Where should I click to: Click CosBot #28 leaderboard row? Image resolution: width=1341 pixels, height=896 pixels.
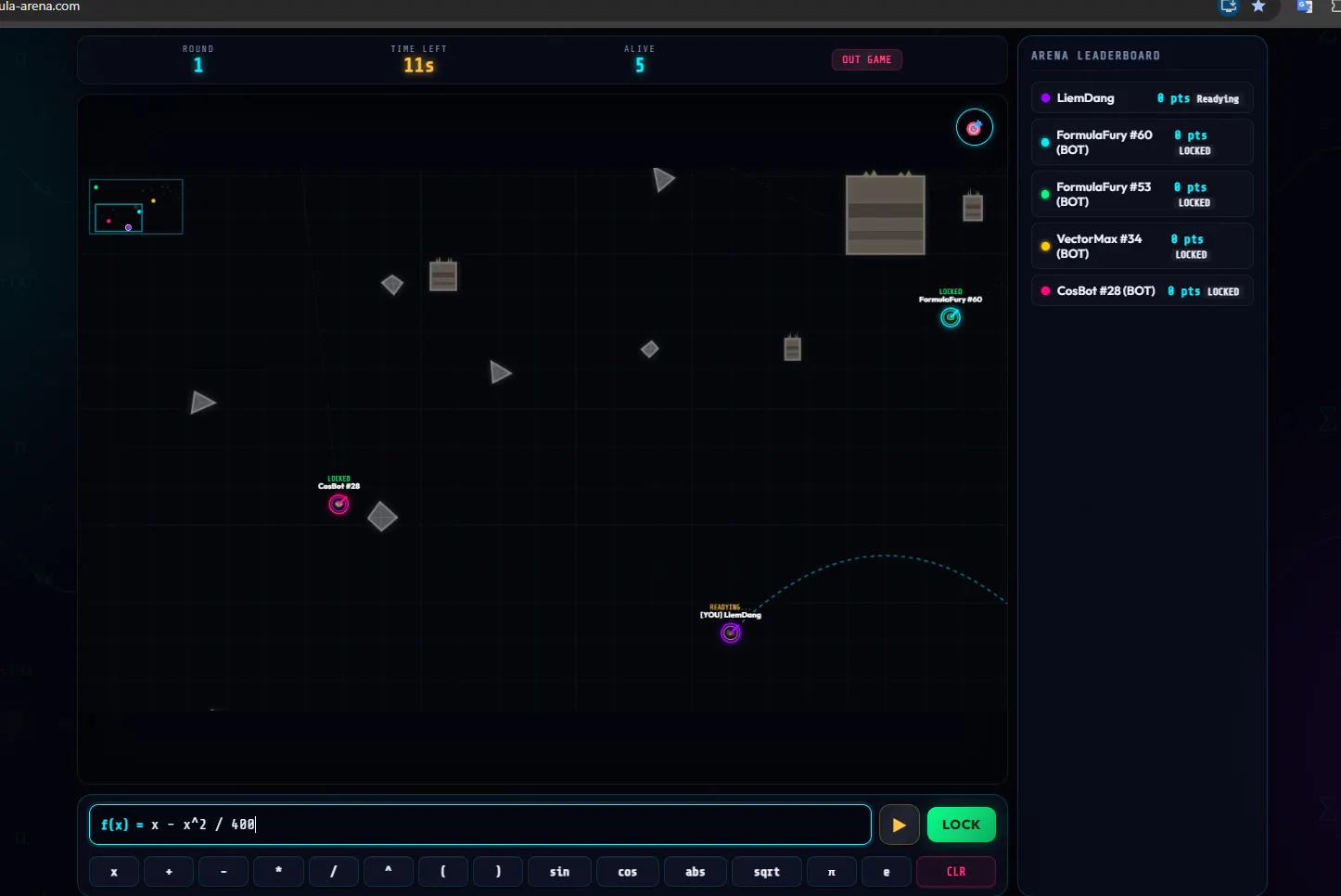click(x=1143, y=291)
